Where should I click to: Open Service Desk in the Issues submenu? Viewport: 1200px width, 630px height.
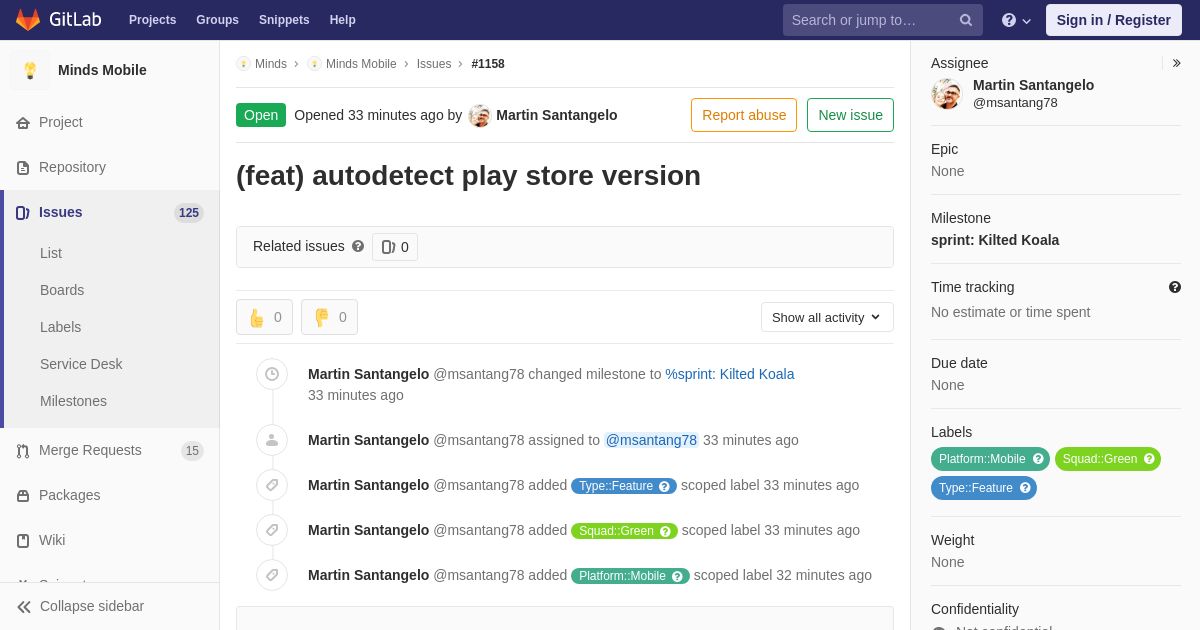(81, 364)
